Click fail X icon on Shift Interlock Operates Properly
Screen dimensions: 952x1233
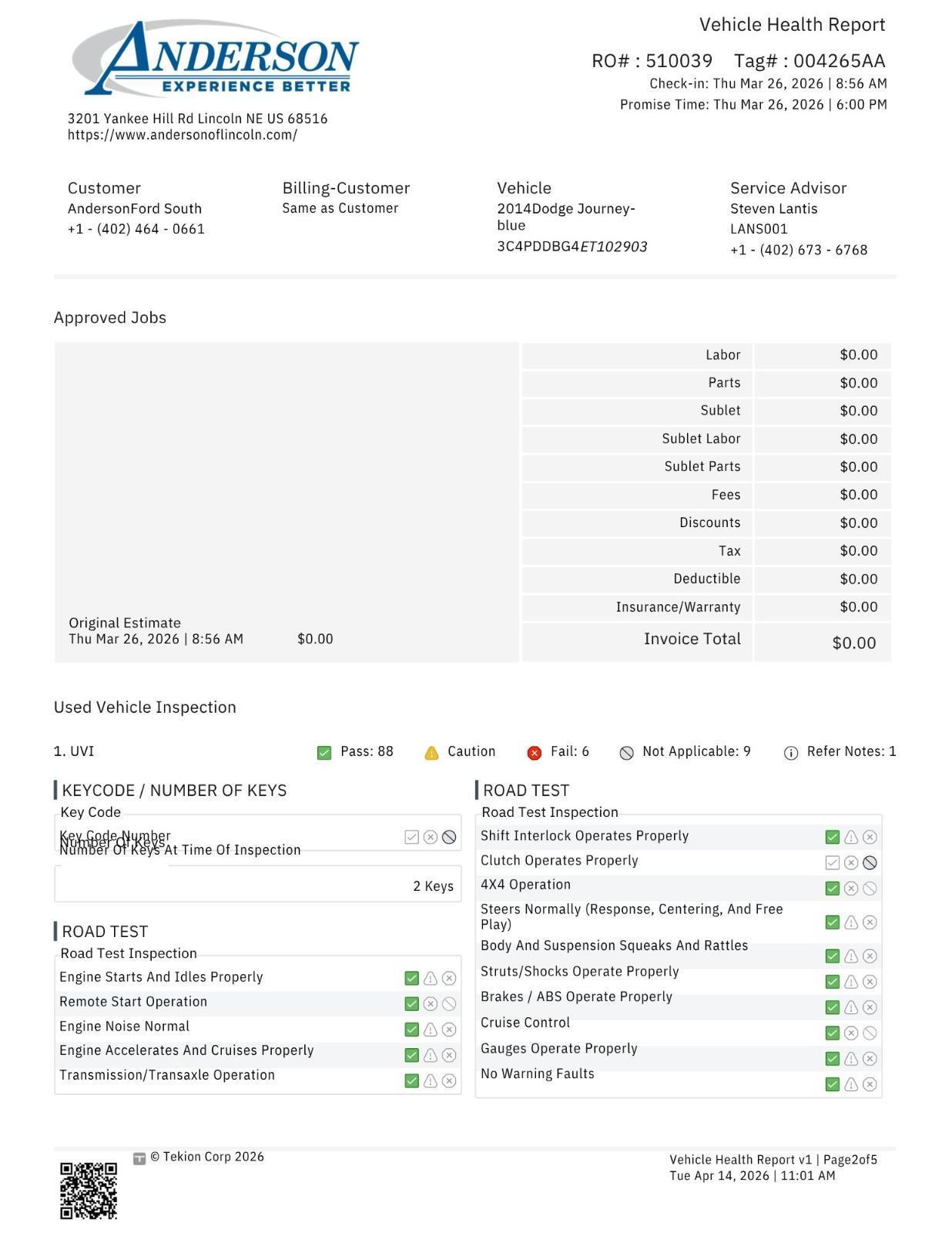[870, 837]
